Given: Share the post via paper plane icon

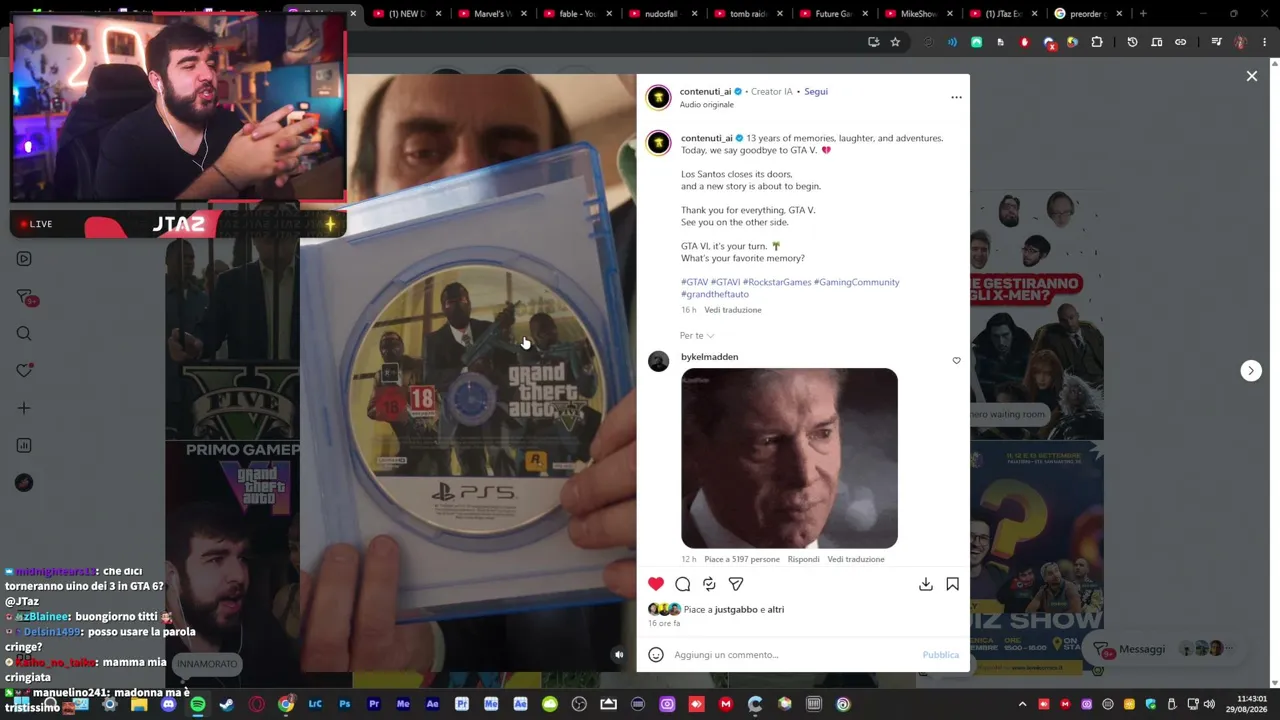Looking at the screenshot, I should (x=736, y=584).
